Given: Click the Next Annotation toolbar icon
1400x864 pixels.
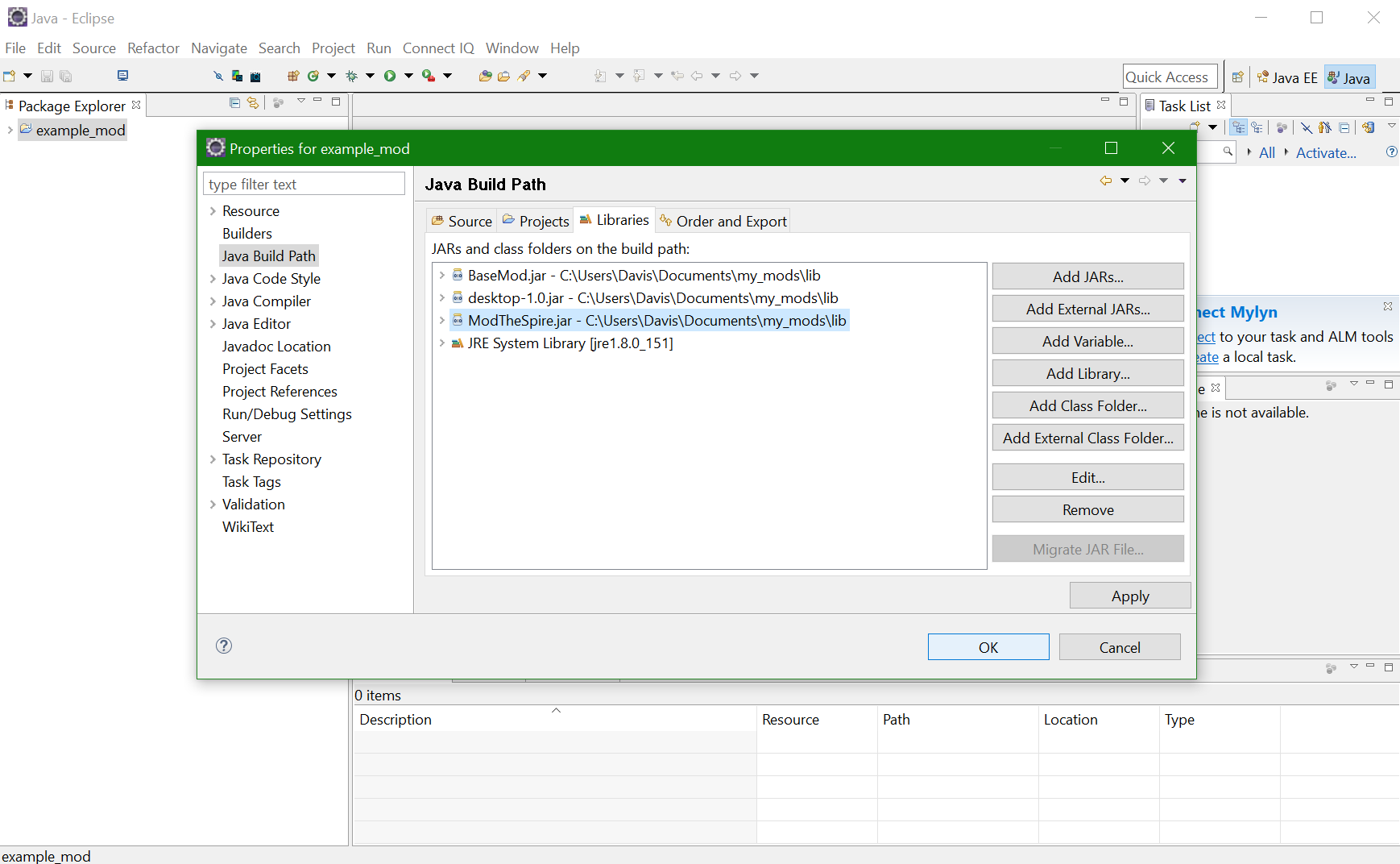Looking at the screenshot, I should click(x=600, y=76).
